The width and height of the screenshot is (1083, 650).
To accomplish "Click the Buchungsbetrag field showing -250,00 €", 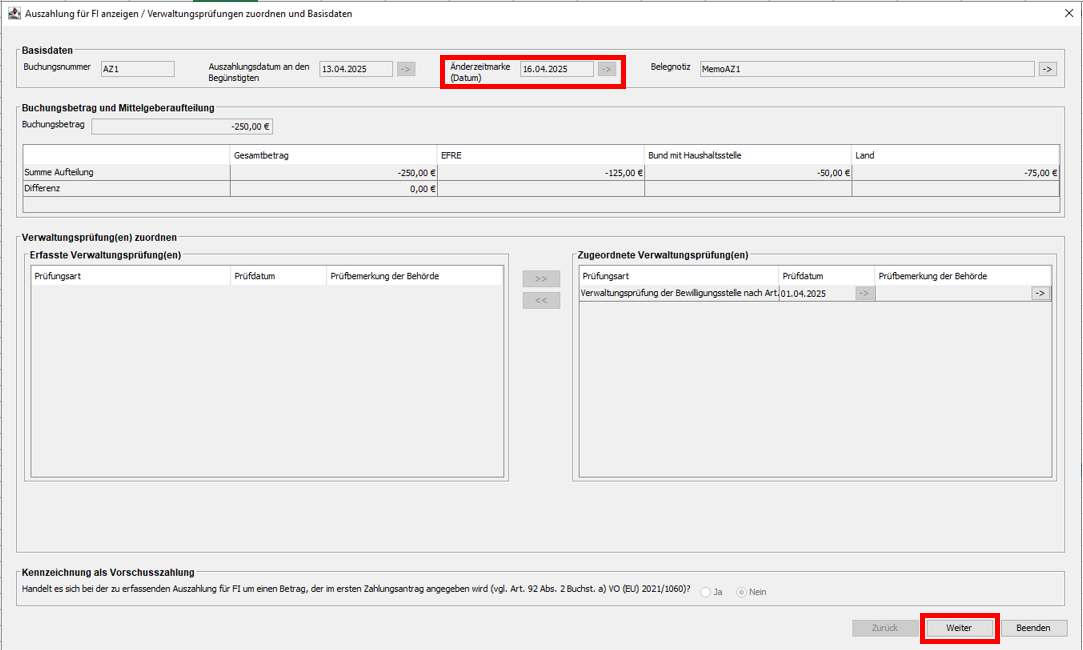I will coord(181,126).
